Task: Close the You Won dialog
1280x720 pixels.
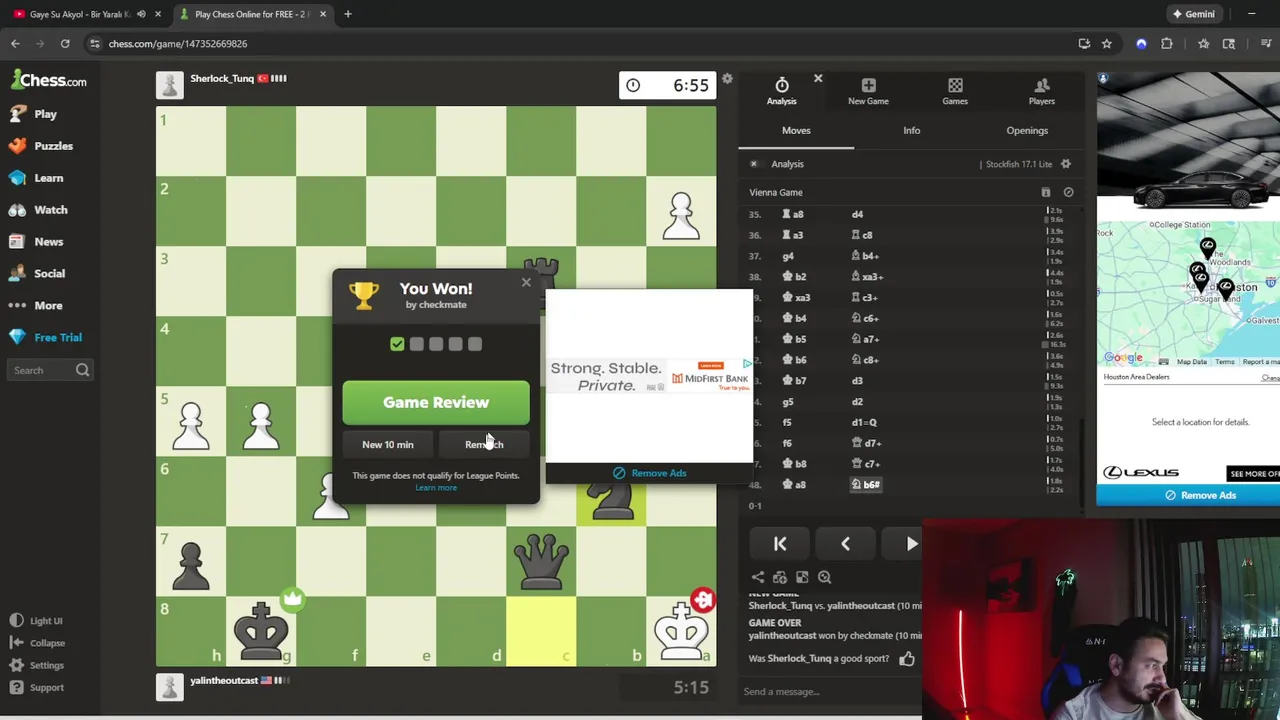Action: coord(526,283)
